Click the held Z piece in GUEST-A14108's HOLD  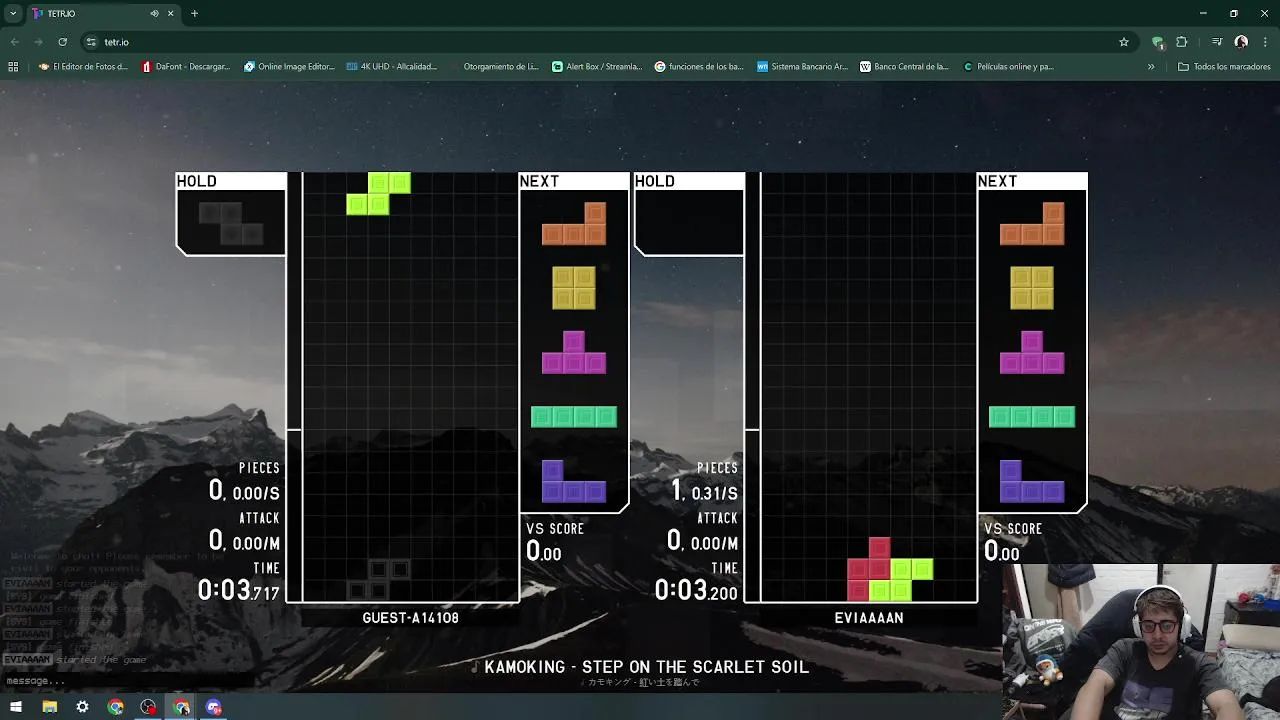[x=231, y=223]
